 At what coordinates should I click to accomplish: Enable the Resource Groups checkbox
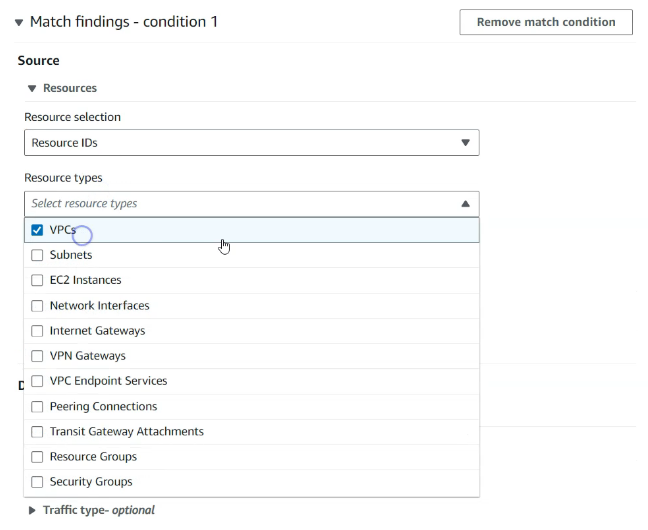(38, 457)
